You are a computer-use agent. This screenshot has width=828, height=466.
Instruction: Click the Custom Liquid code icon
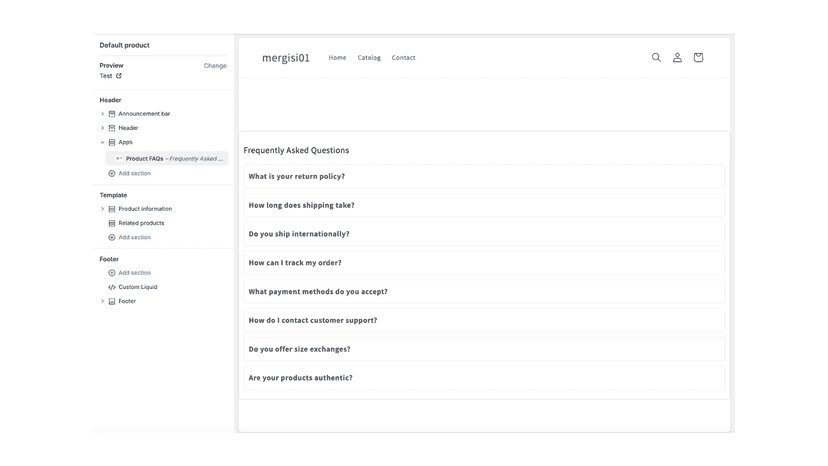112,287
